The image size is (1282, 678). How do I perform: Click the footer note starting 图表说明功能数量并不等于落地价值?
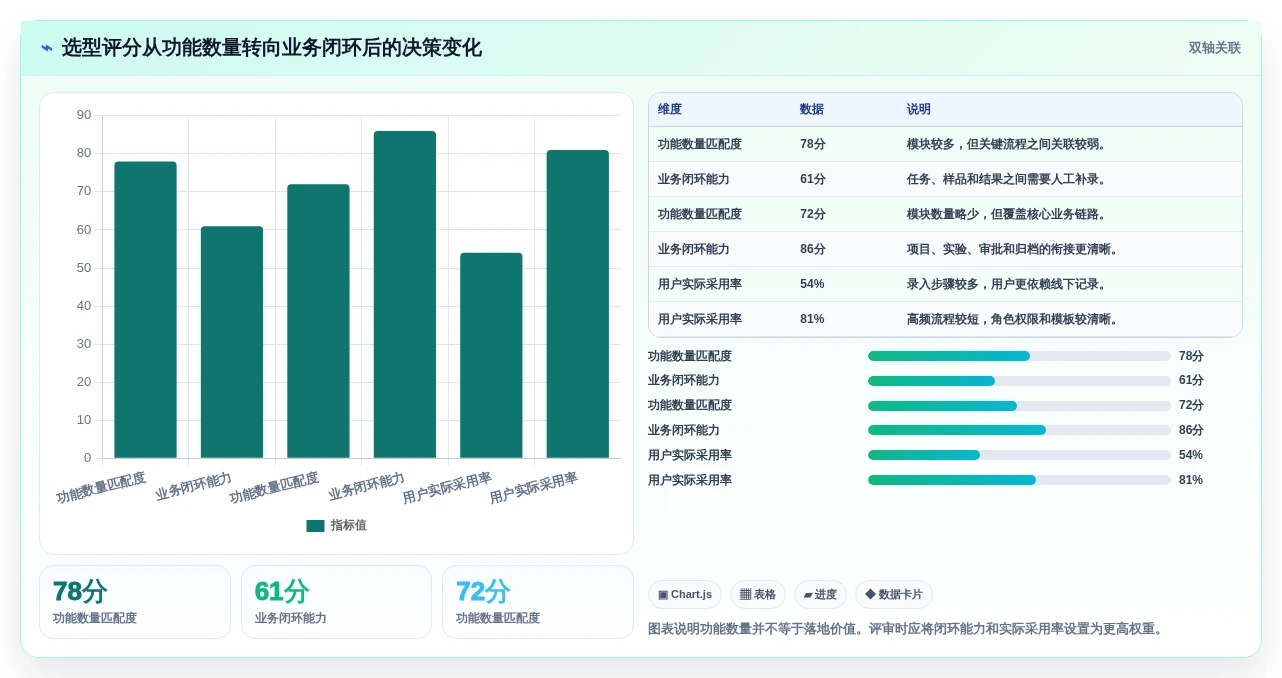pos(908,629)
